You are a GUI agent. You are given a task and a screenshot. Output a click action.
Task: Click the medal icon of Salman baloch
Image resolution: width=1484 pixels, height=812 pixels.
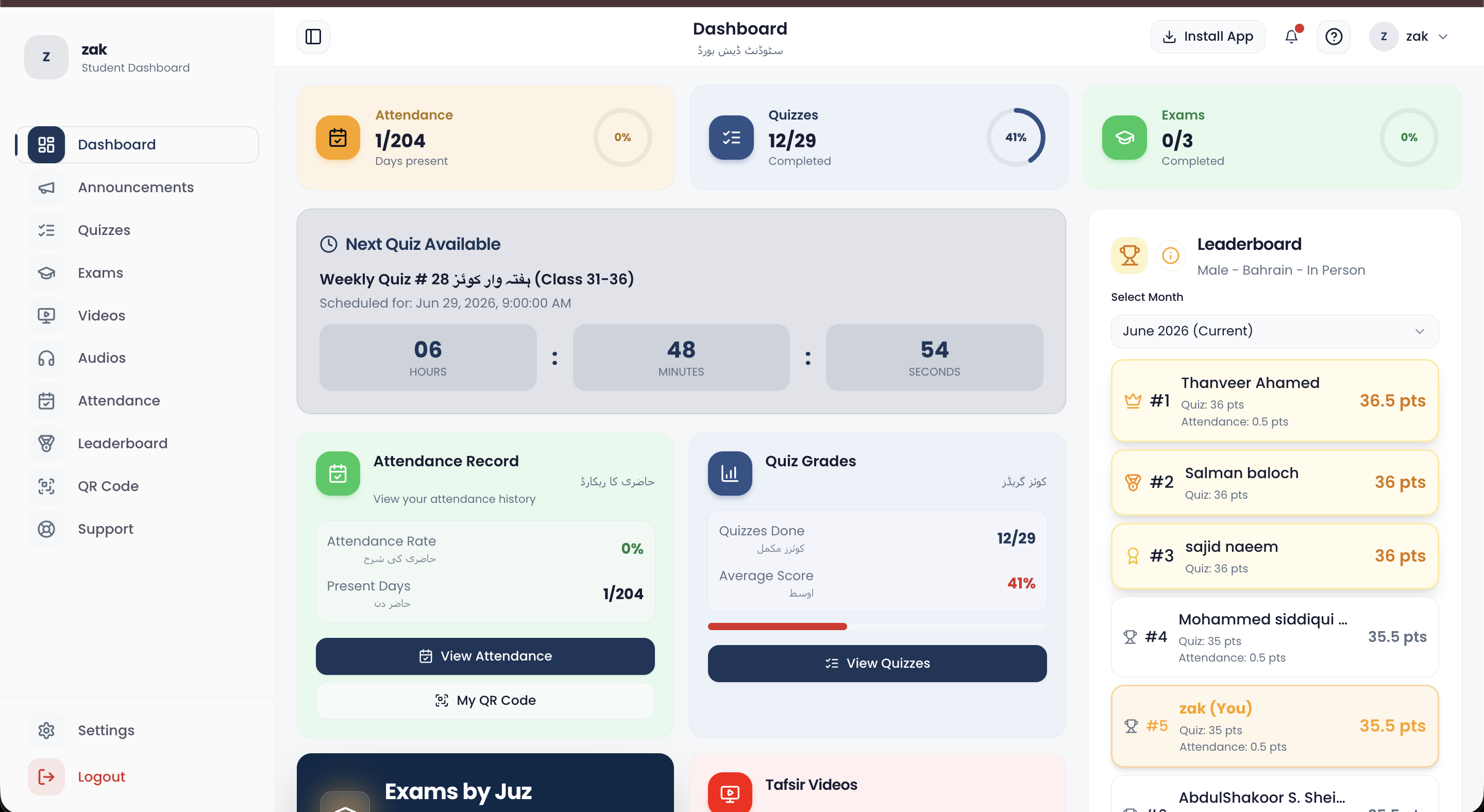click(1132, 482)
